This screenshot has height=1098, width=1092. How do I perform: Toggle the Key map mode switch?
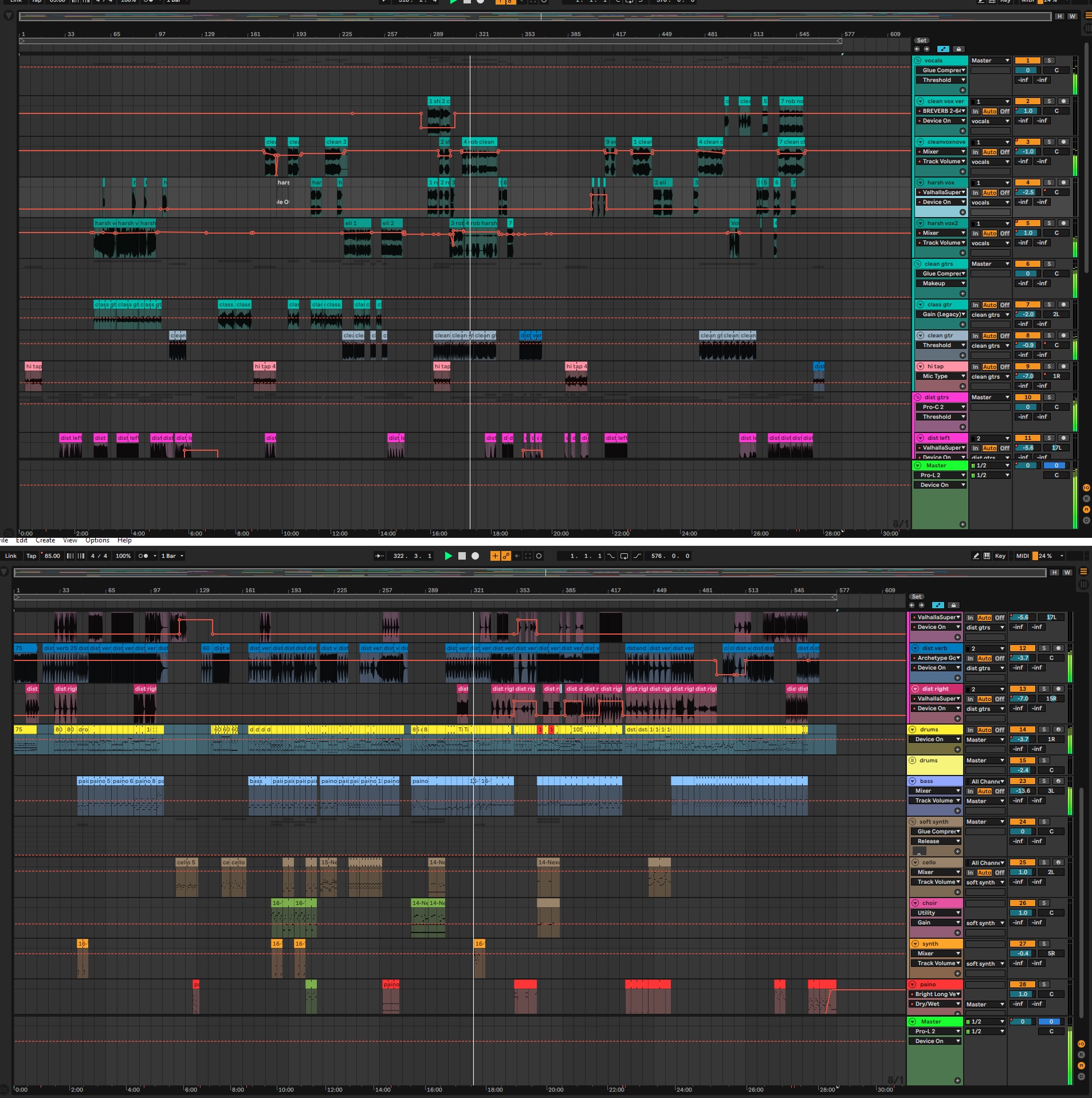click(x=1000, y=556)
